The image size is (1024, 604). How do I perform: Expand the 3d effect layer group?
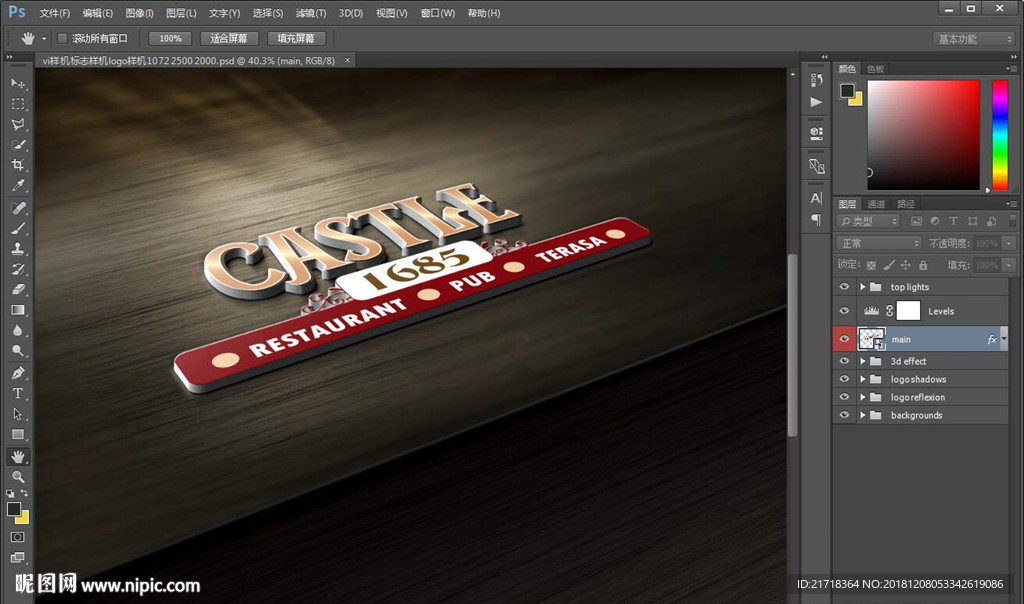[x=863, y=361]
